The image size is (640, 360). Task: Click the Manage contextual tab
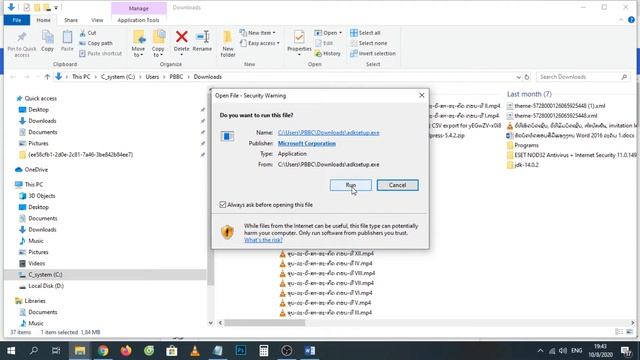click(x=139, y=8)
